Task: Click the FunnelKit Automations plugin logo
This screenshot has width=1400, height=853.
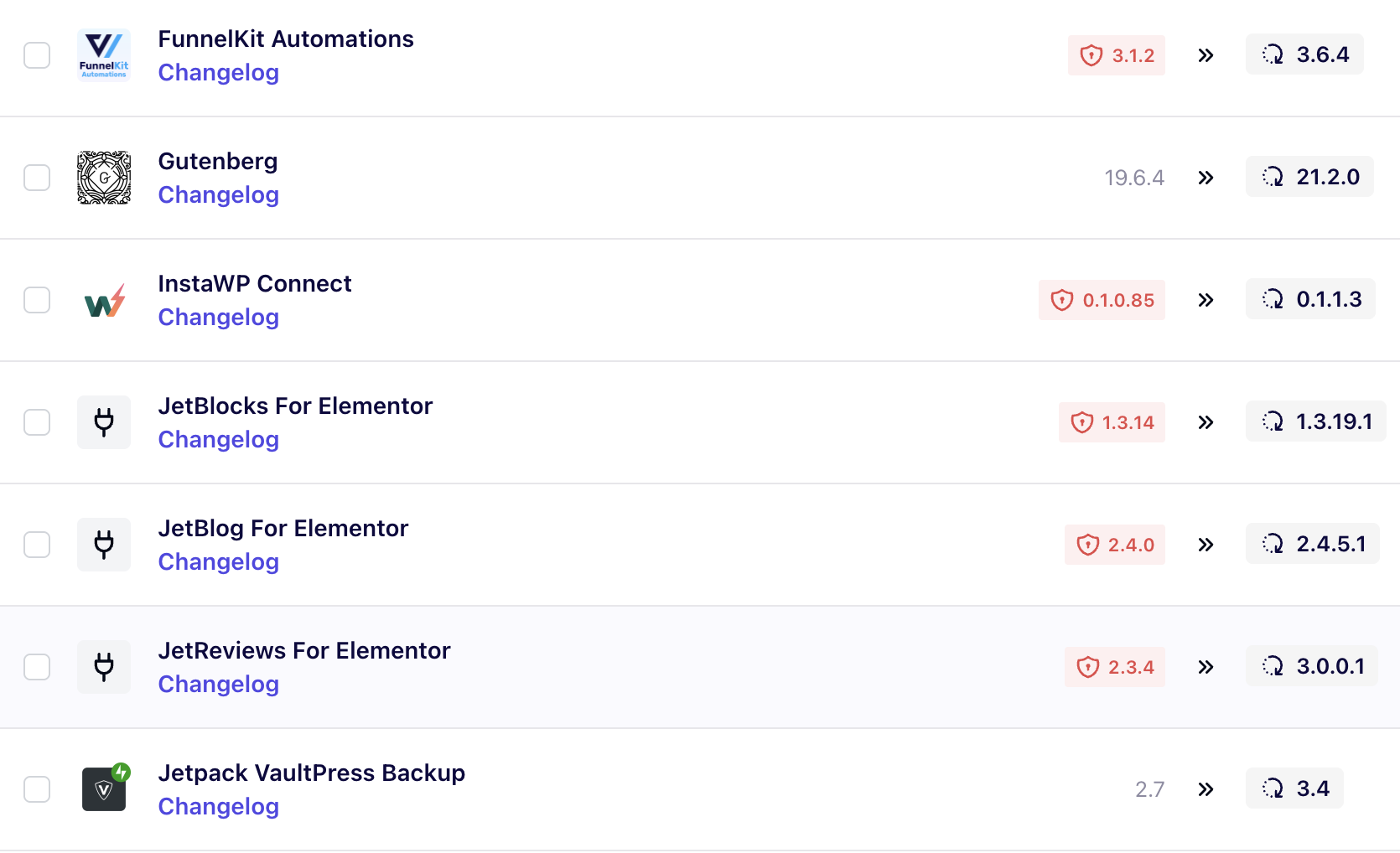Action: point(104,55)
